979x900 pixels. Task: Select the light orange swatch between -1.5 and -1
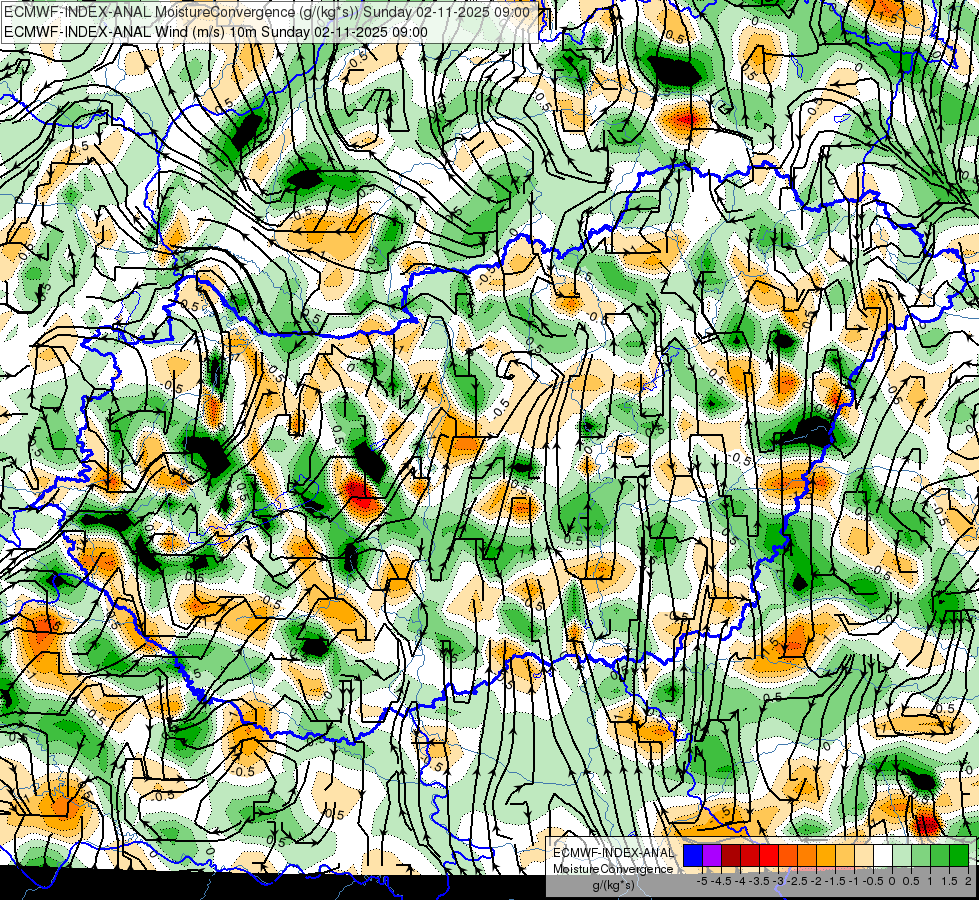(x=845, y=855)
